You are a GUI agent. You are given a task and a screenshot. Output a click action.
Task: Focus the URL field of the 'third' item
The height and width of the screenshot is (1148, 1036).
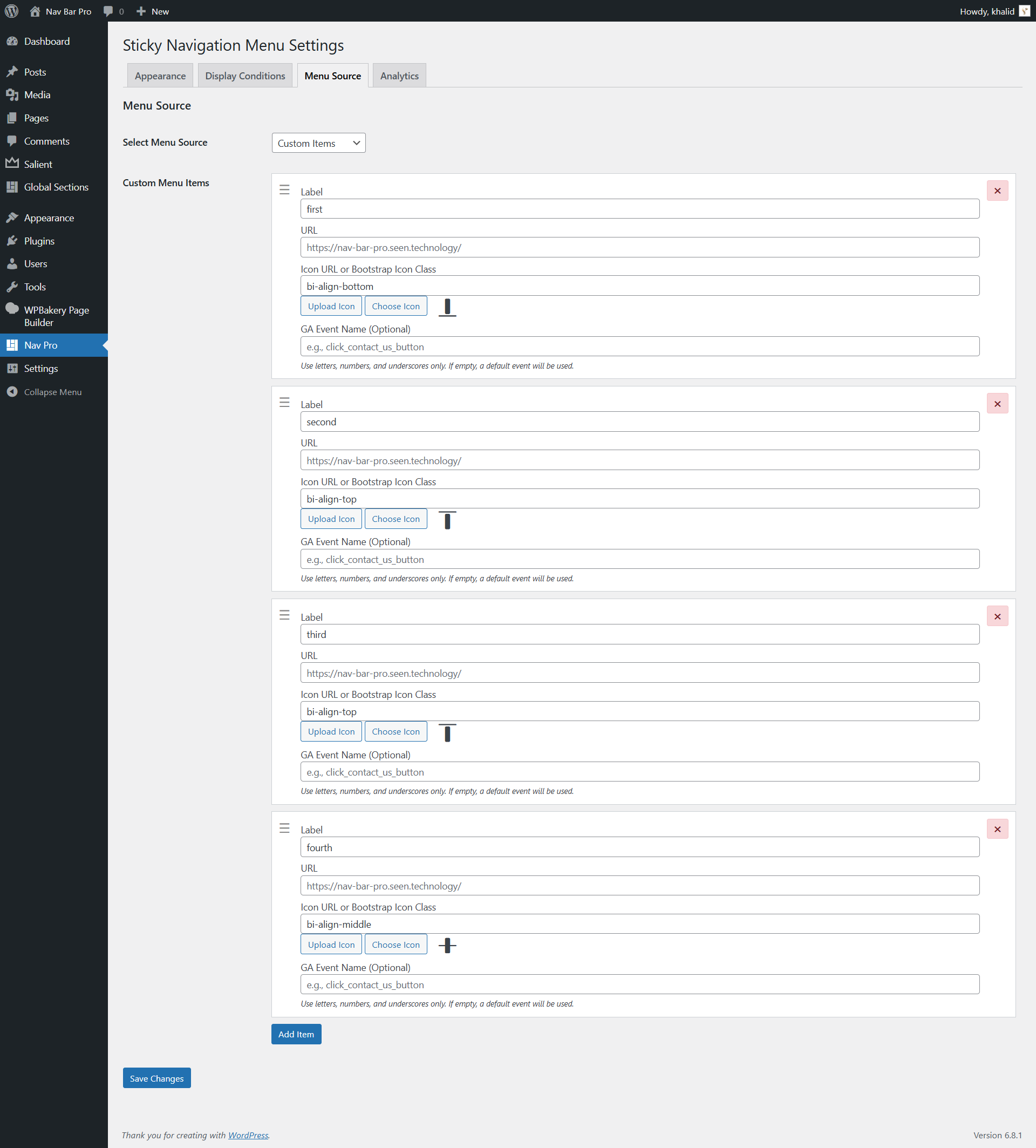point(640,673)
